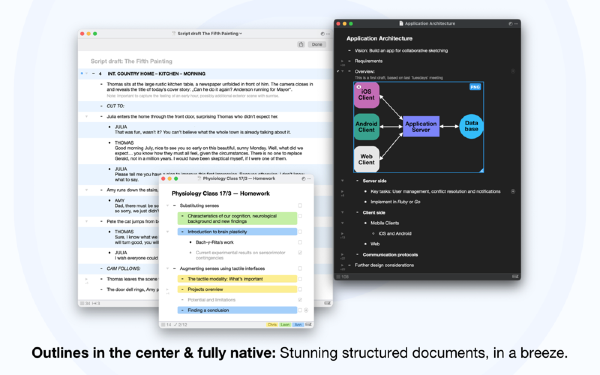Click the item count icon in Physiology status bar
The width and height of the screenshot is (600, 375).
[x=163, y=324]
